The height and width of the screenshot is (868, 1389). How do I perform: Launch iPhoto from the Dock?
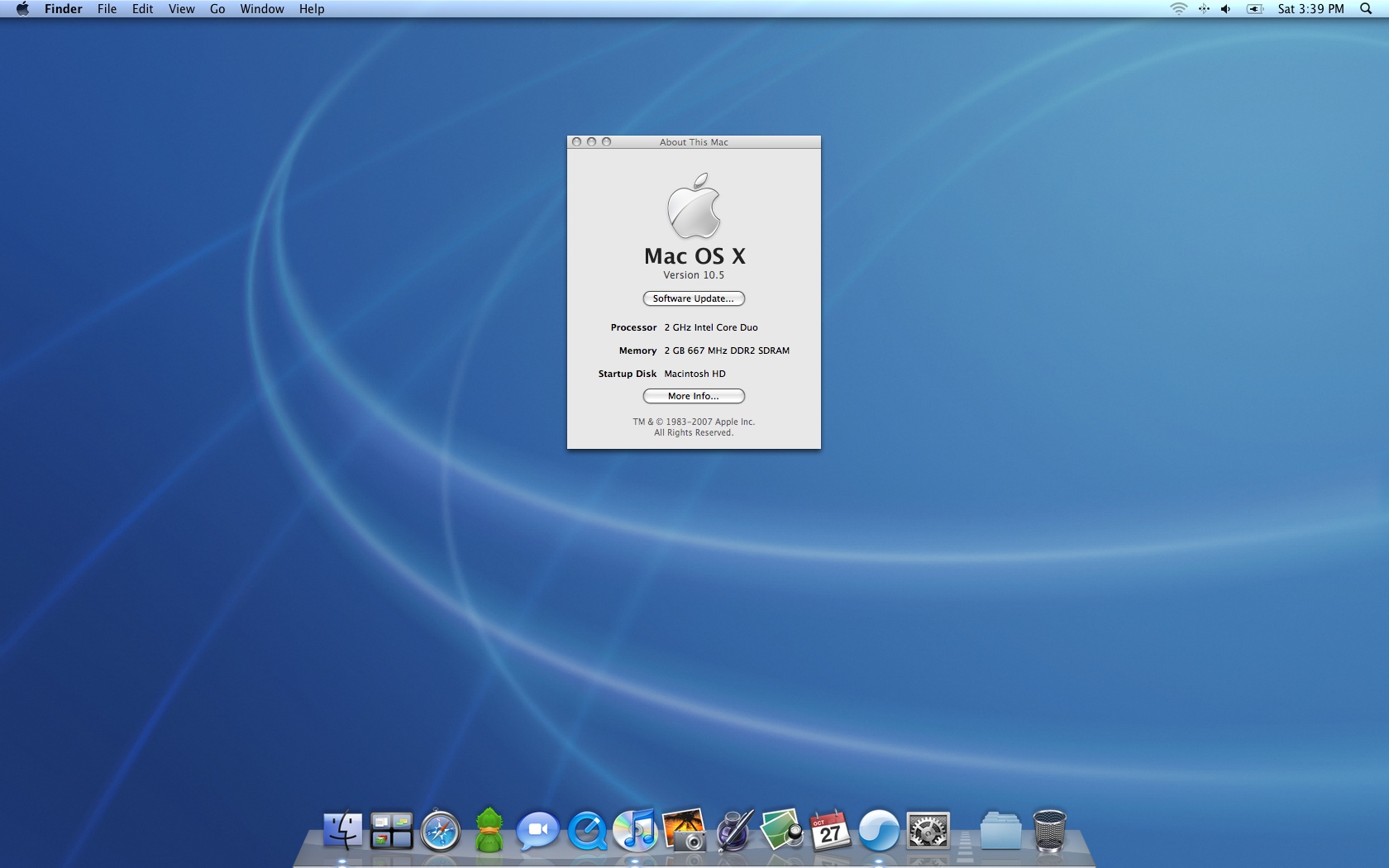click(685, 830)
